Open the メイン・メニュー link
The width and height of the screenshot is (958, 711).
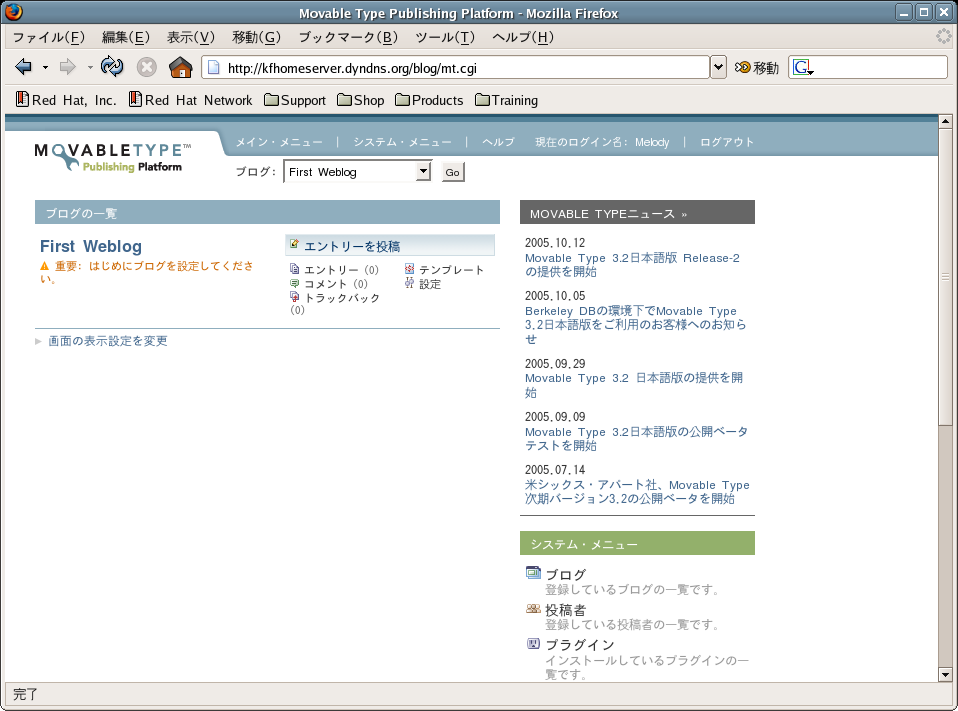279,142
